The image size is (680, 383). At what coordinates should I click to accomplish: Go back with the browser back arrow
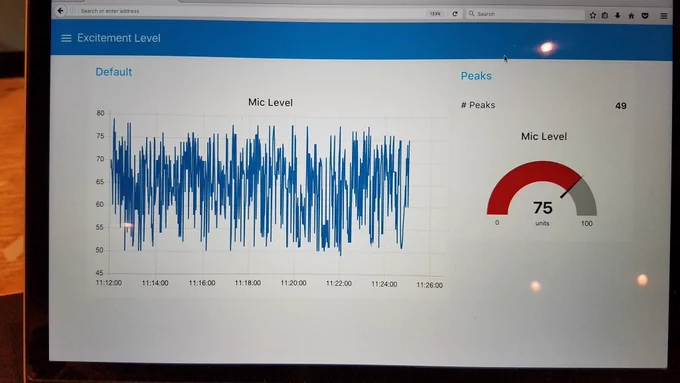pos(61,10)
